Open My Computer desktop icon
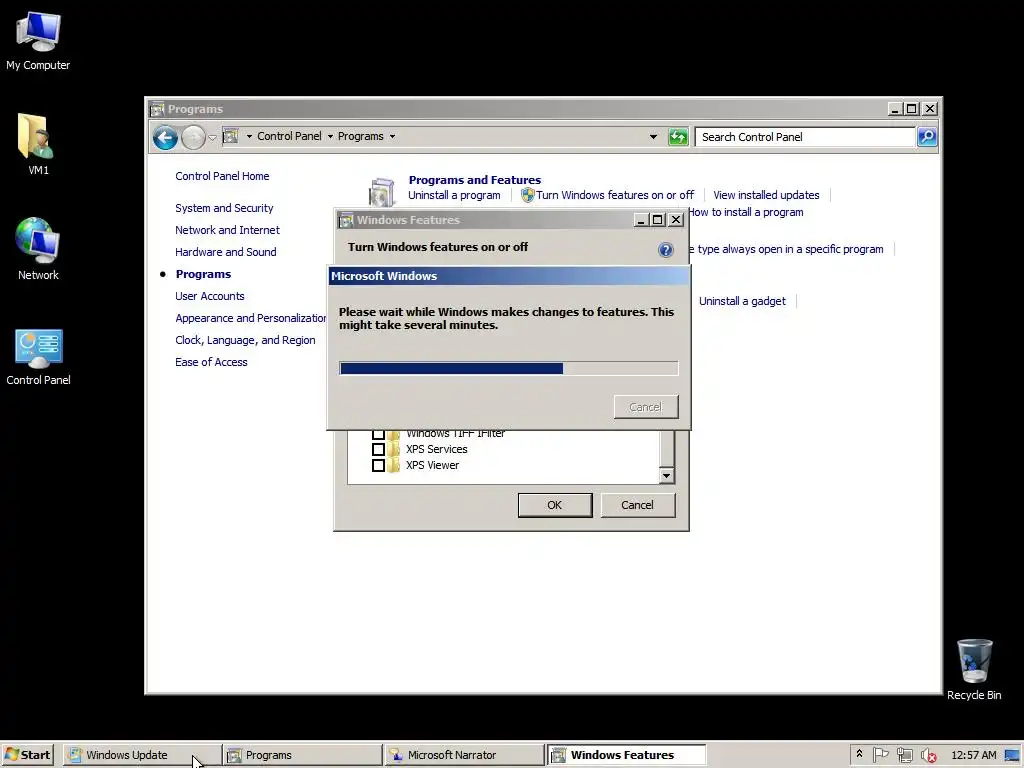The image size is (1024, 768). 38,31
